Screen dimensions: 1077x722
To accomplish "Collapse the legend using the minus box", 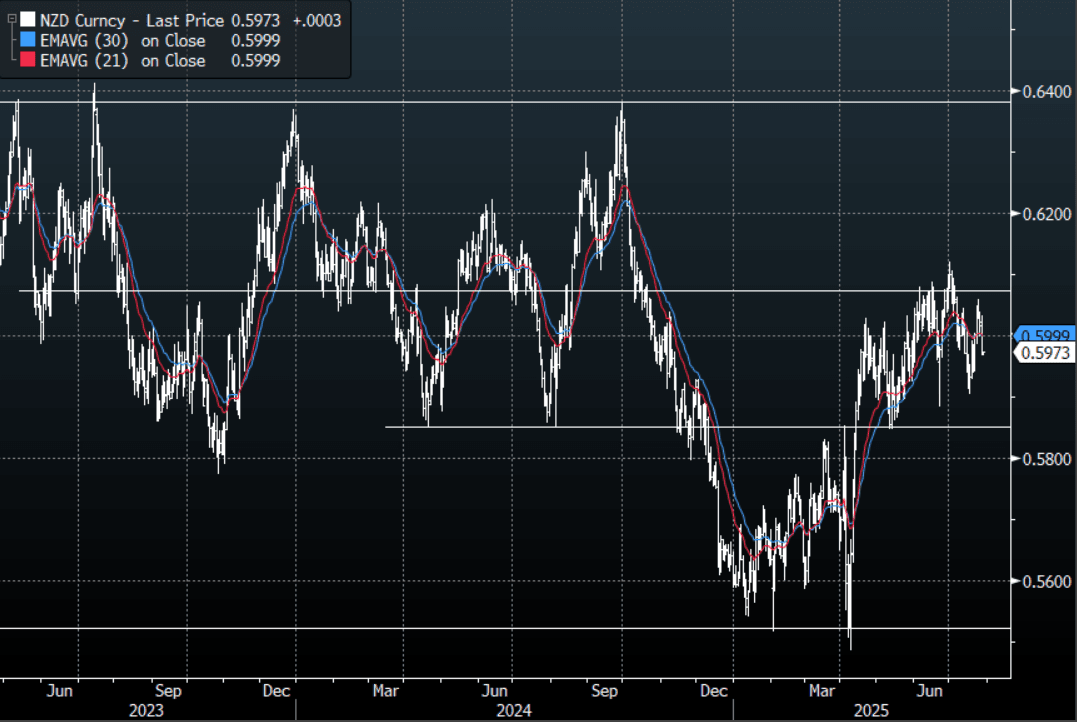I will [12, 20].
